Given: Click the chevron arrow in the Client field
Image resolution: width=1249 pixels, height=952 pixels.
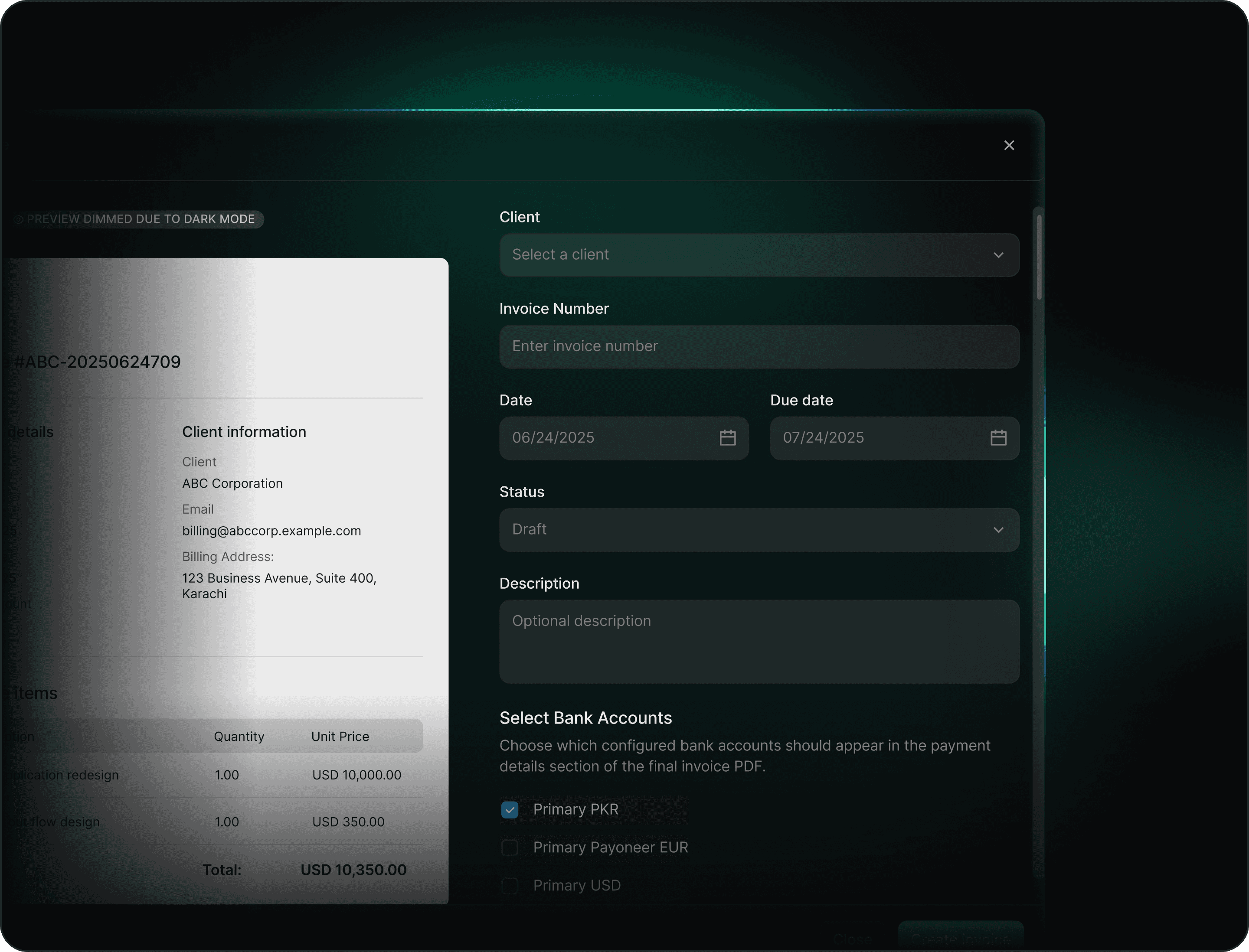Looking at the screenshot, I should point(998,255).
